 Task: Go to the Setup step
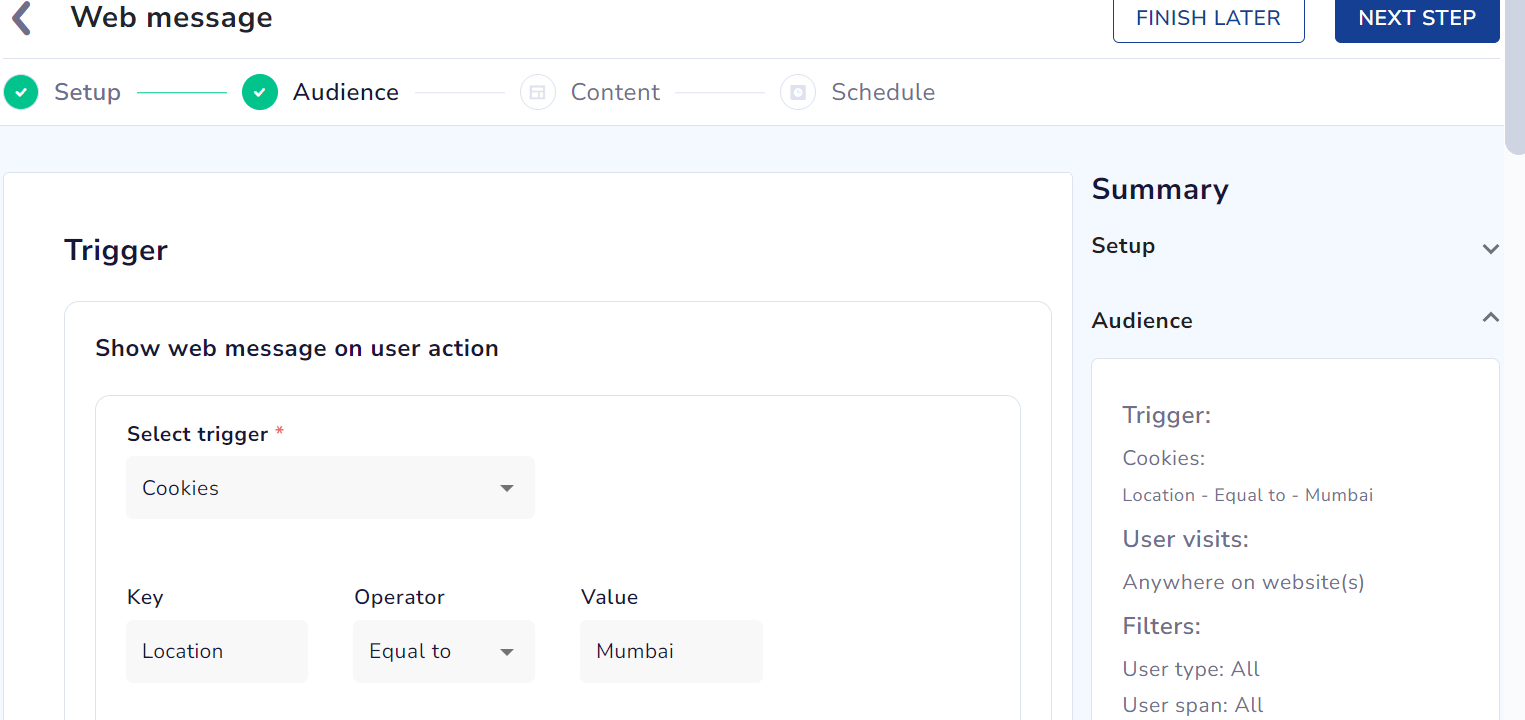coord(87,93)
